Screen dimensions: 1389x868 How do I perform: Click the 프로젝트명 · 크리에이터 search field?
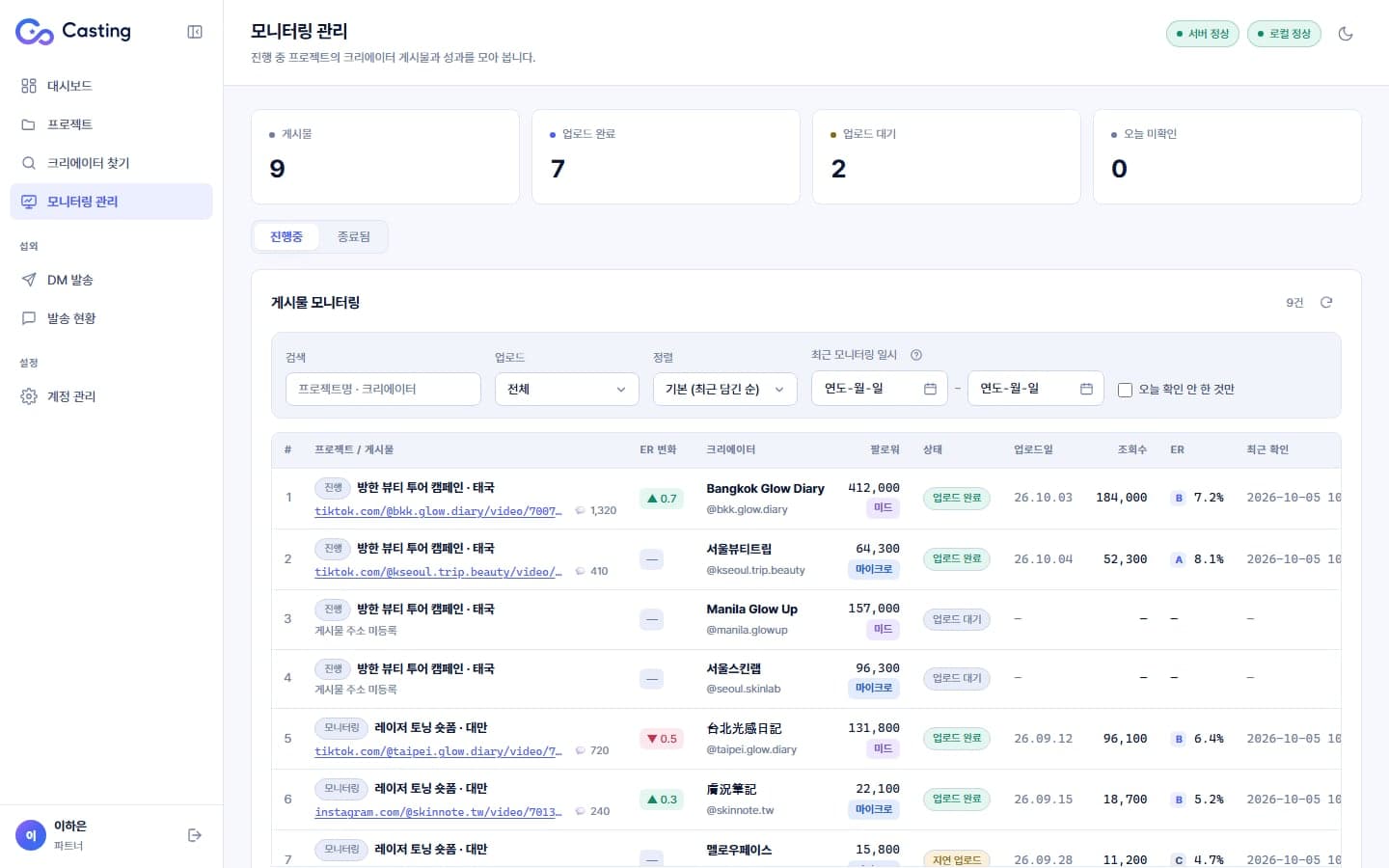[x=383, y=389]
